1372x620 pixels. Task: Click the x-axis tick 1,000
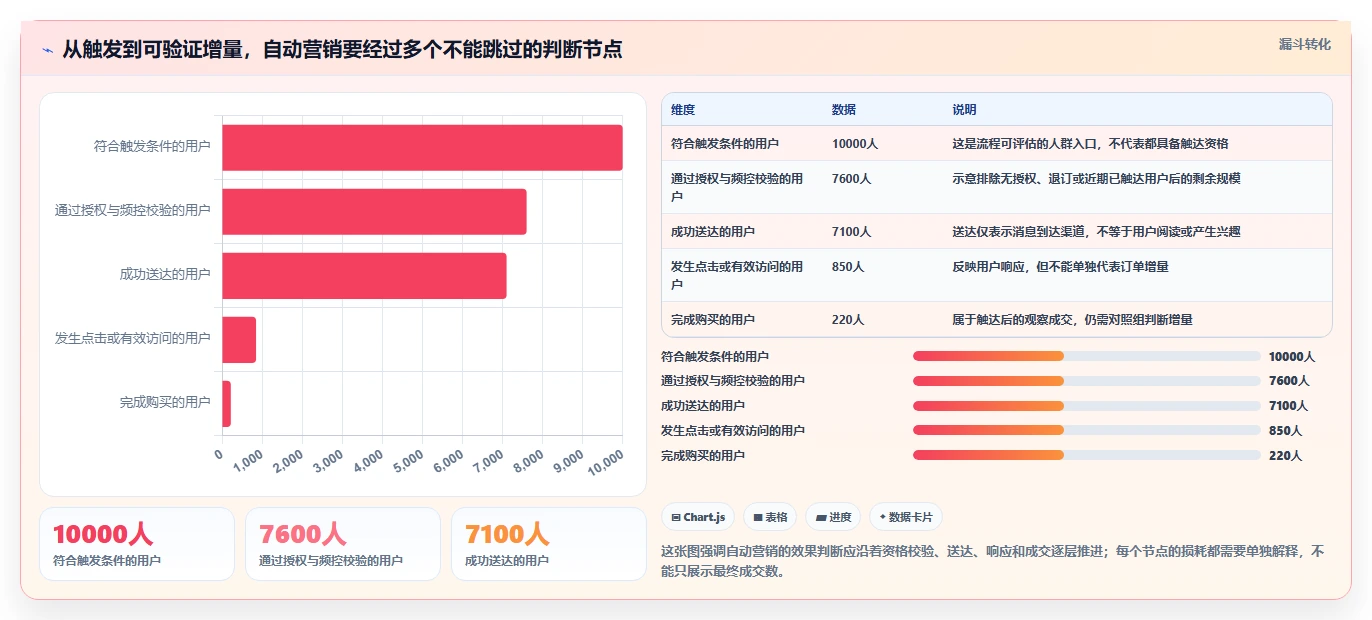[x=248, y=461]
